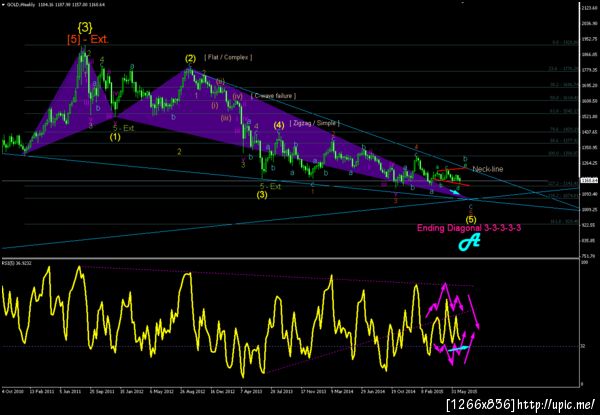Click the 31 May 2015 date label
This screenshot has width=600, height=415.
464,392
